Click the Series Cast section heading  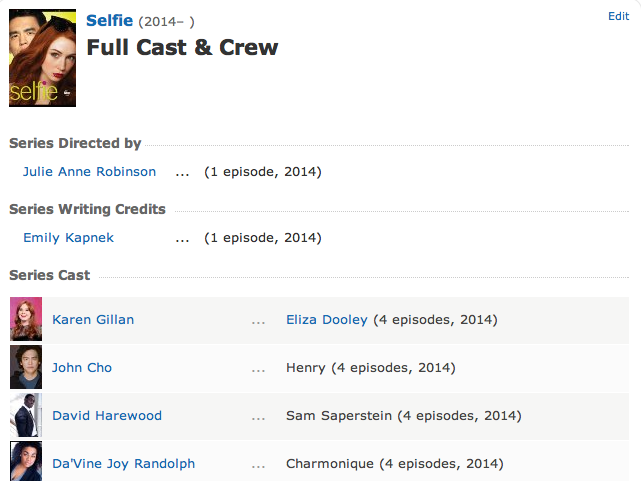point(49,275)
